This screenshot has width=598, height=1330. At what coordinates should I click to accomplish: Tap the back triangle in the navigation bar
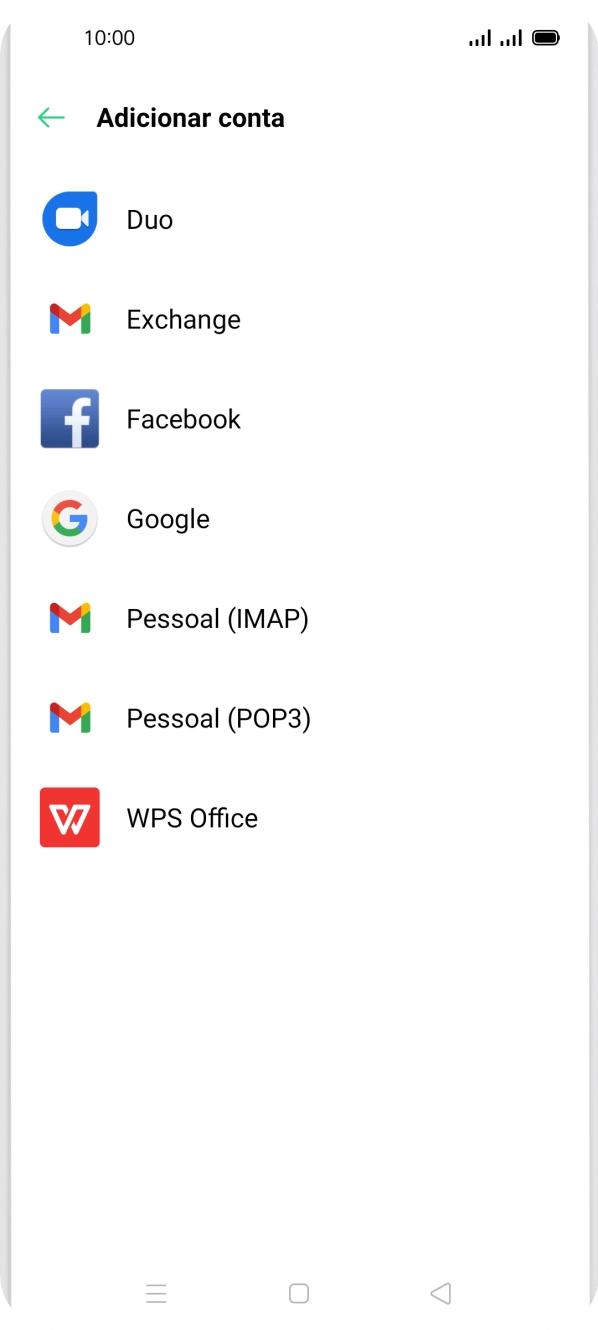(441, 1293)
